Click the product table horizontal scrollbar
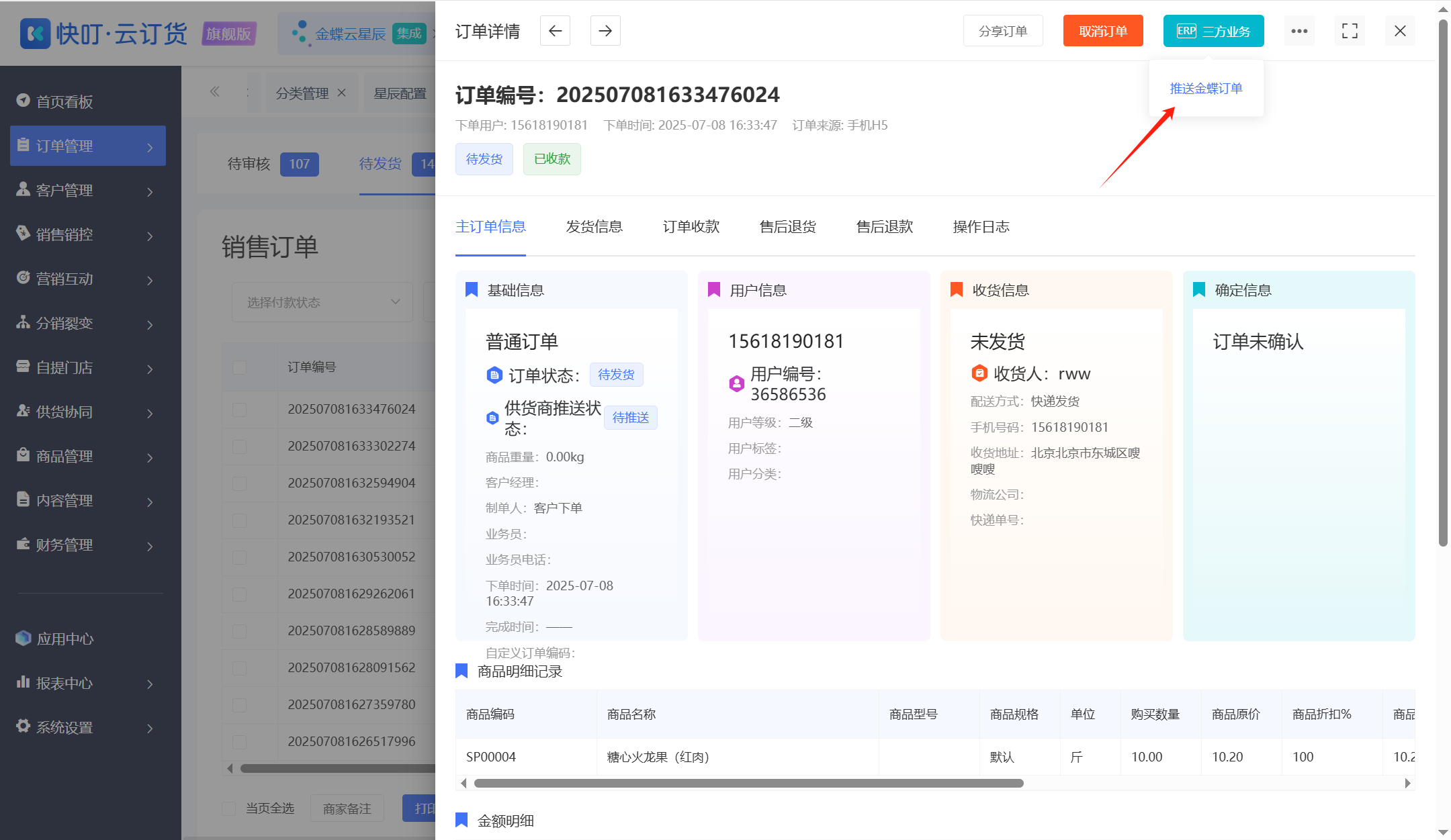Image resolution: width=1451 pixels, height=840 pixels. pos(748,783)
